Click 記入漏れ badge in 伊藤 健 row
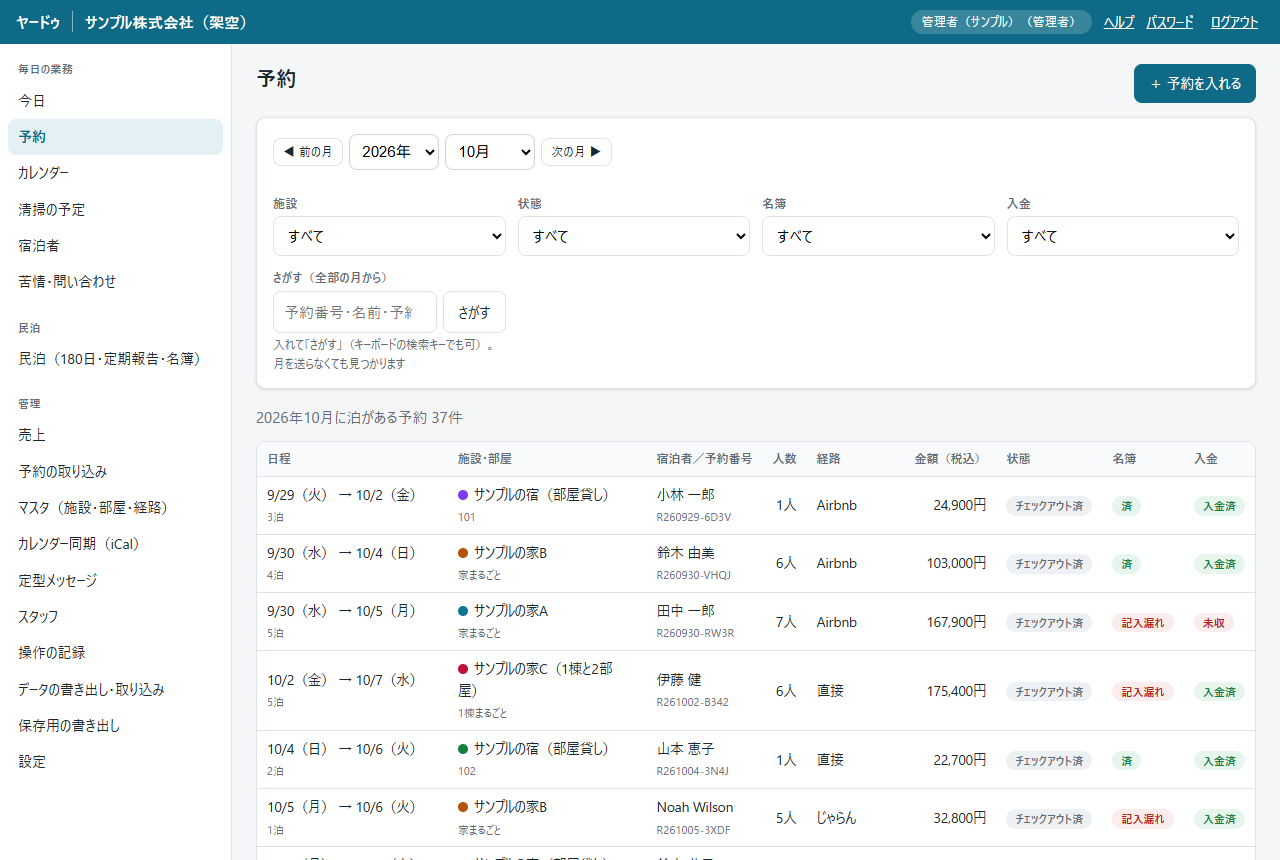 [1142, 691]
